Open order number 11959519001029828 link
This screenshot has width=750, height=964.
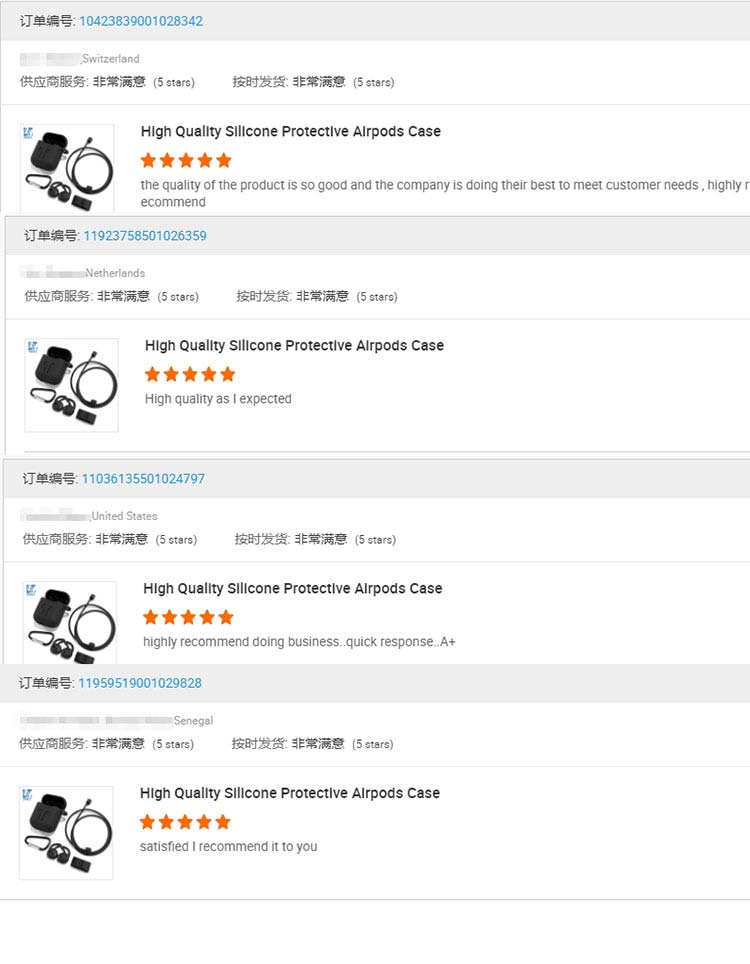tap(140, 683)
